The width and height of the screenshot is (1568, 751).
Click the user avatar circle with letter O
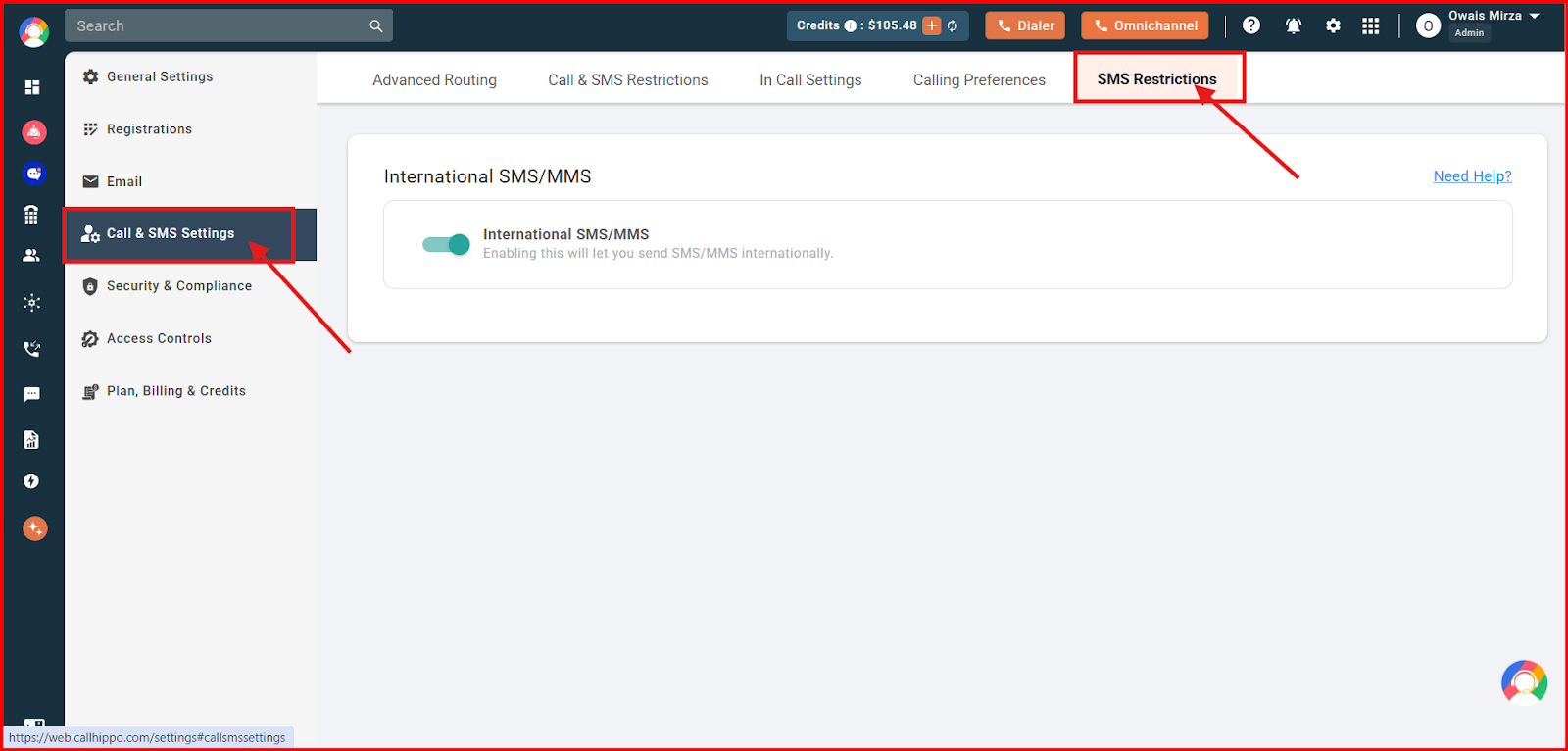[x=1428, y=26]
